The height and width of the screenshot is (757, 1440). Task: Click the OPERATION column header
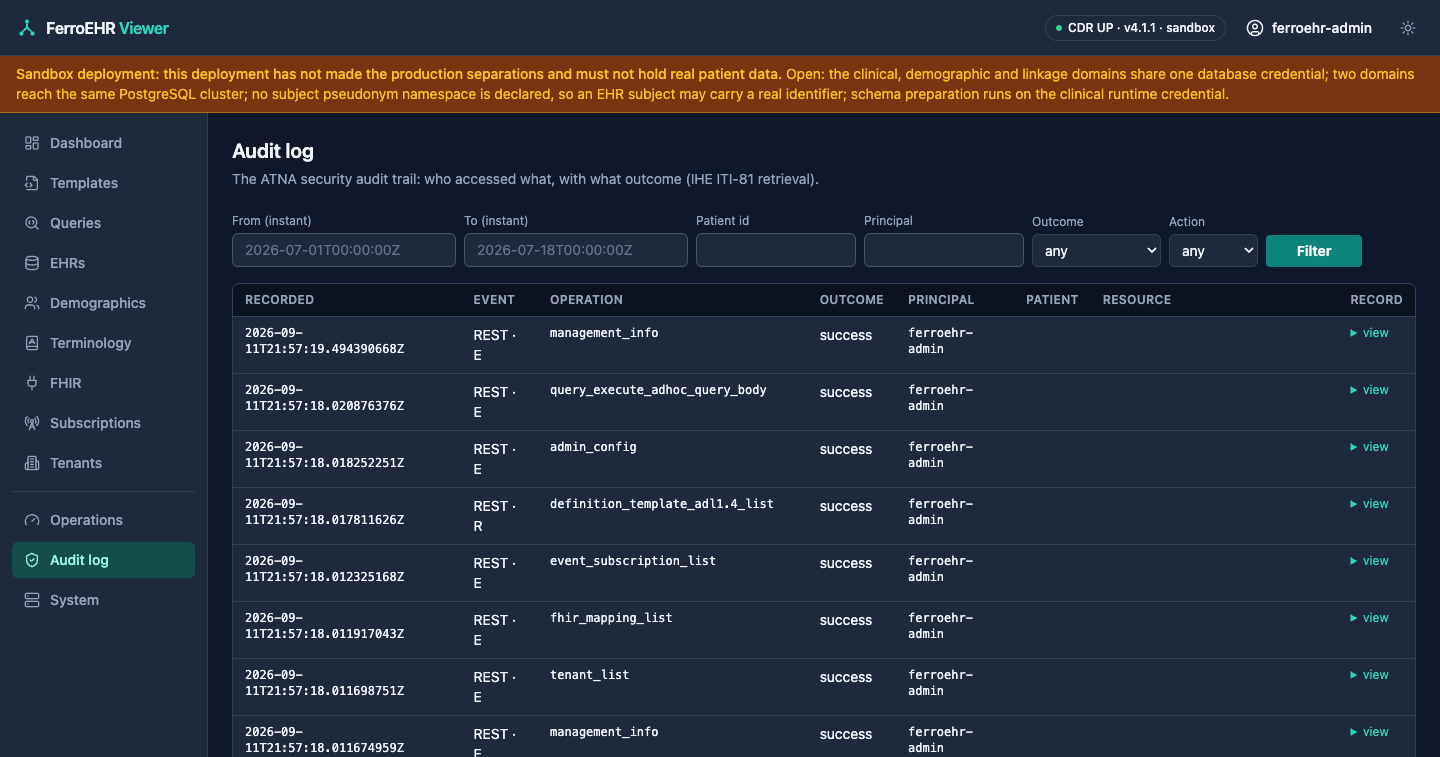(586, 300)
